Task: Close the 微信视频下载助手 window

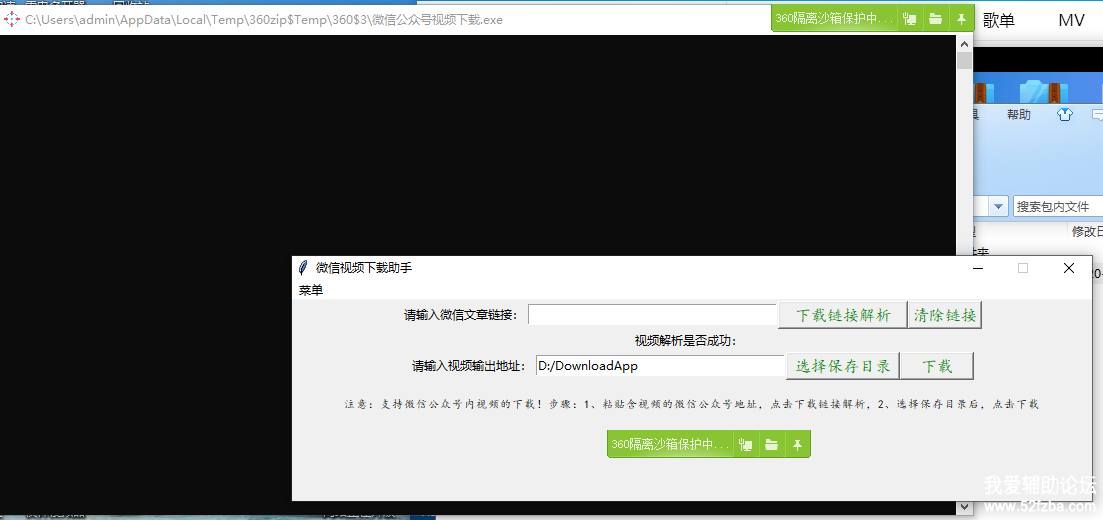Action: [x=1069, y=267]
